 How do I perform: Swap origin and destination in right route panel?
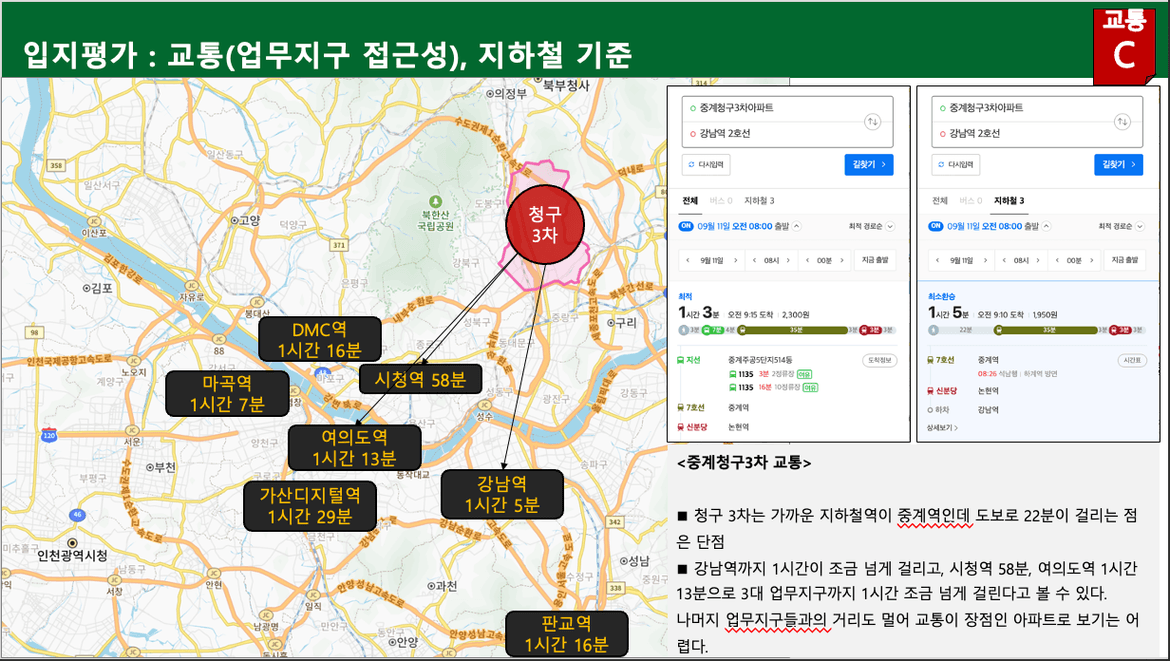click(x=1122, y=122)
